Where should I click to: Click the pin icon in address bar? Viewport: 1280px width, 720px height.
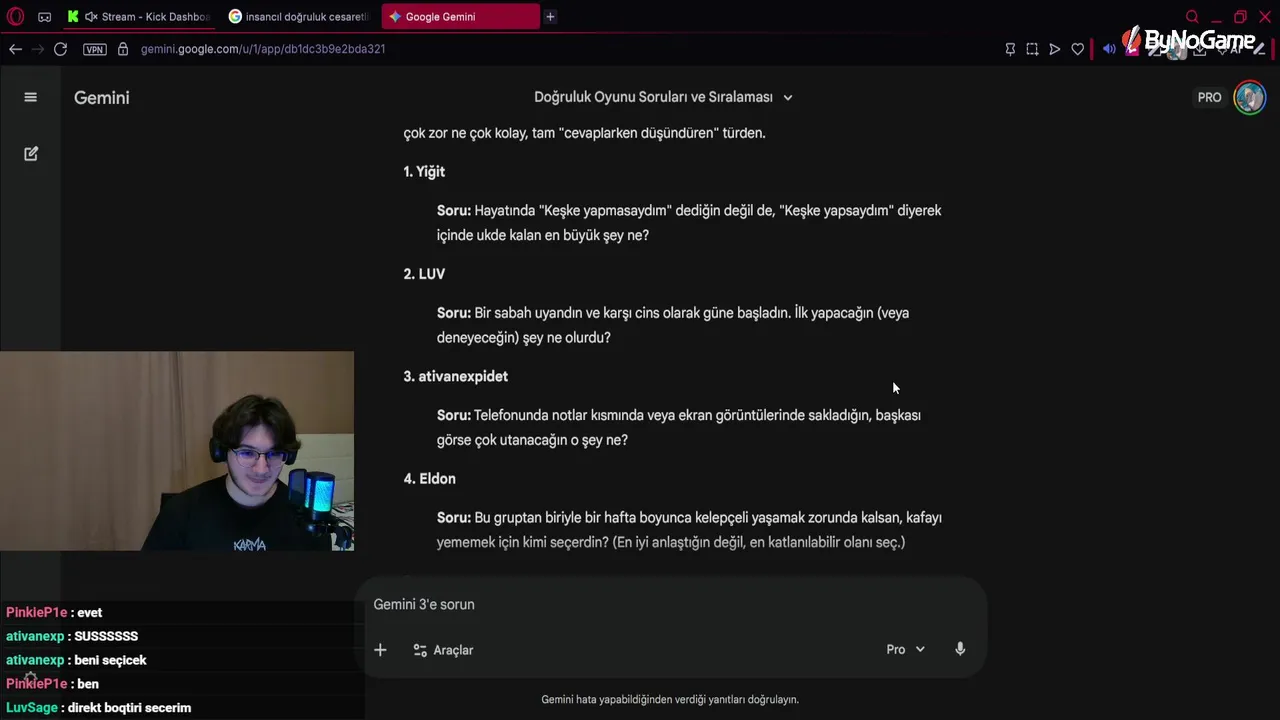coord(1010,49)
